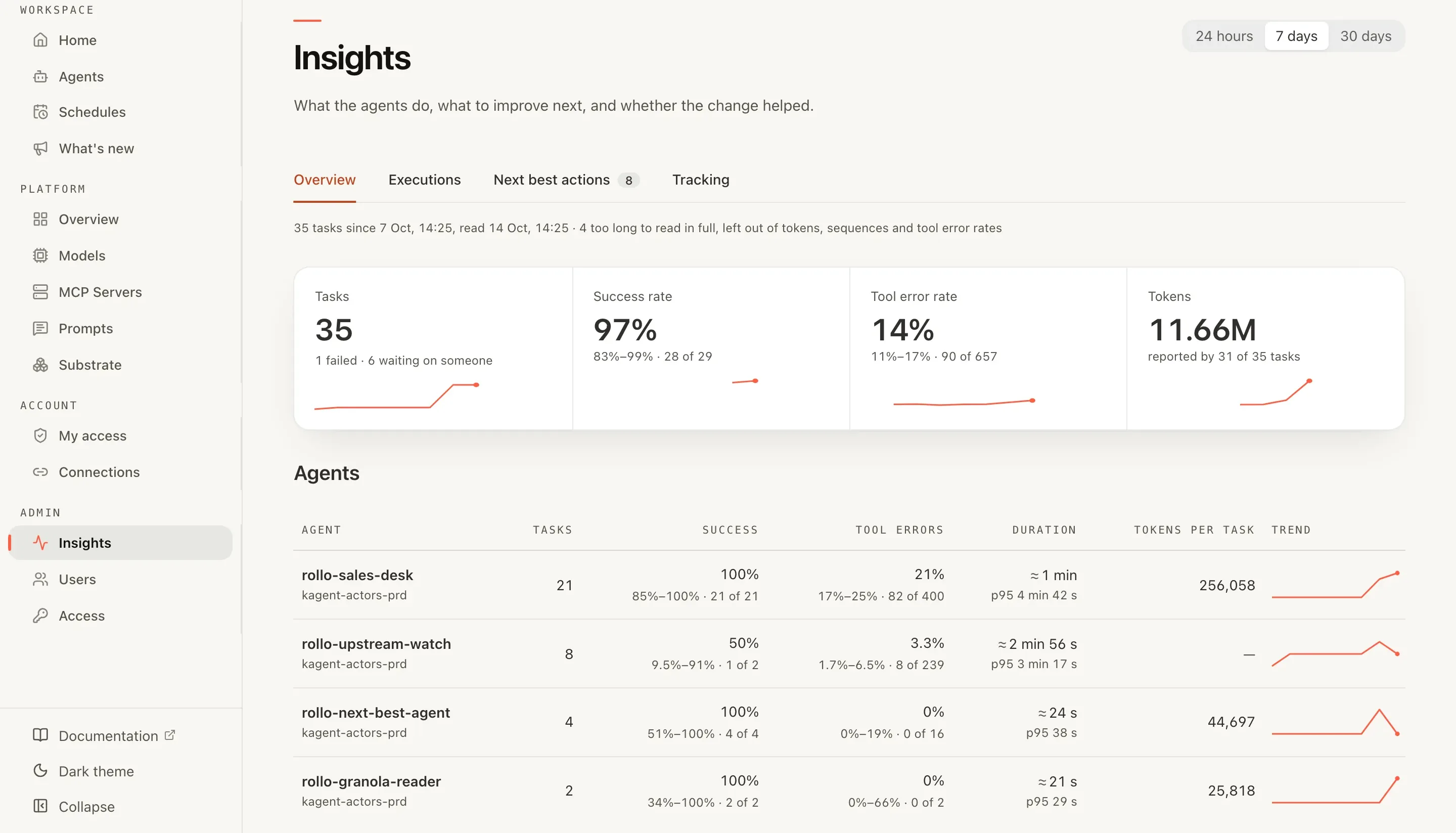Click the Tasks card value 35
The height and width of the screenshot is (833, 1456).
coord(334,330)
